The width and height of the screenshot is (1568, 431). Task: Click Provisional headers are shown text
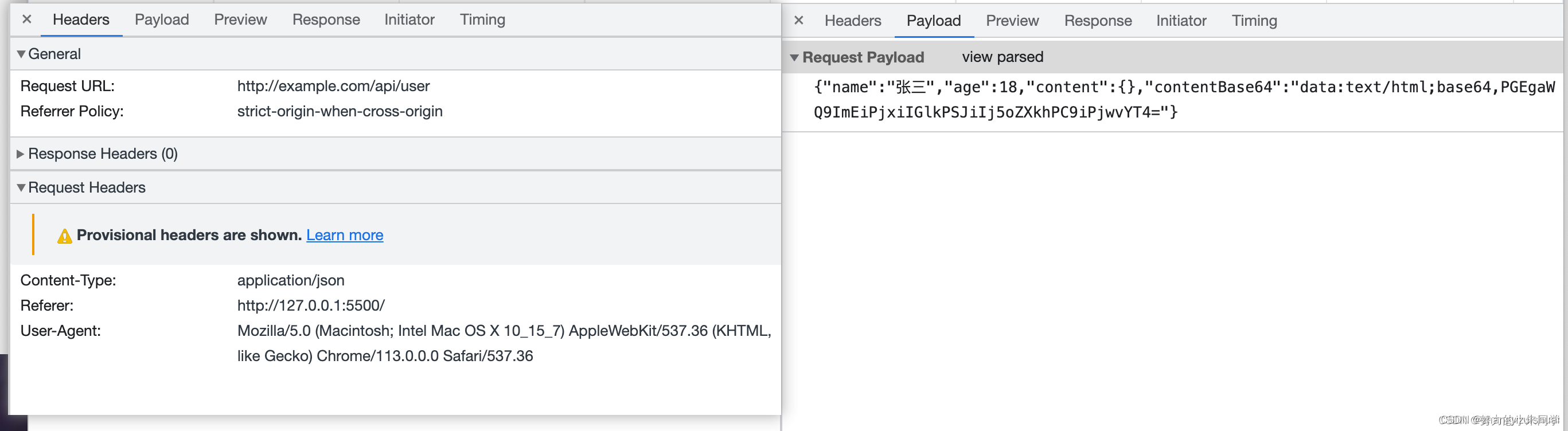point(189,235)
